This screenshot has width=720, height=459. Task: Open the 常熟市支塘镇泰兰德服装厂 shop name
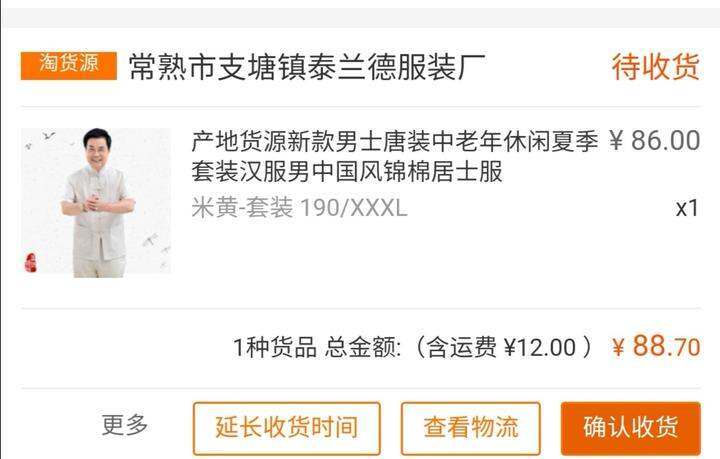pos(307,67)
